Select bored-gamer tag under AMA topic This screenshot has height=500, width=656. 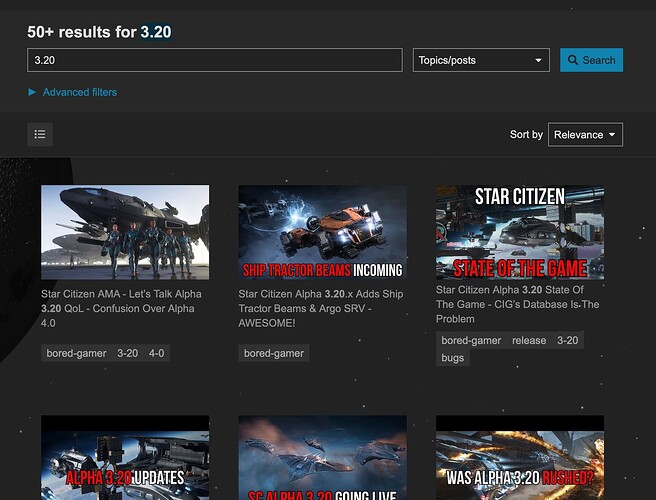[x=76, y=353]
